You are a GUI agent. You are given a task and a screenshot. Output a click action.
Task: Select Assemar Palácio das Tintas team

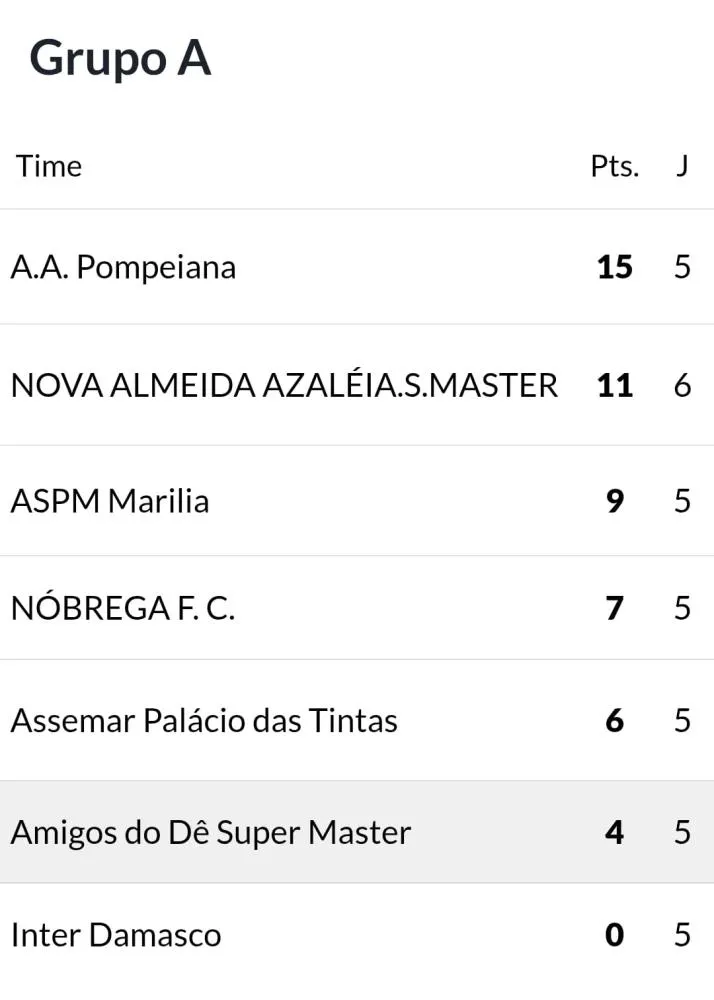pos(204,721)
